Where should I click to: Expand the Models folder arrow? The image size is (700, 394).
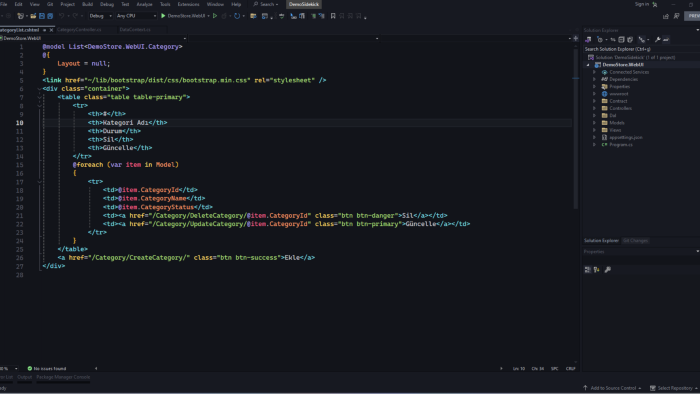(594, 123)
